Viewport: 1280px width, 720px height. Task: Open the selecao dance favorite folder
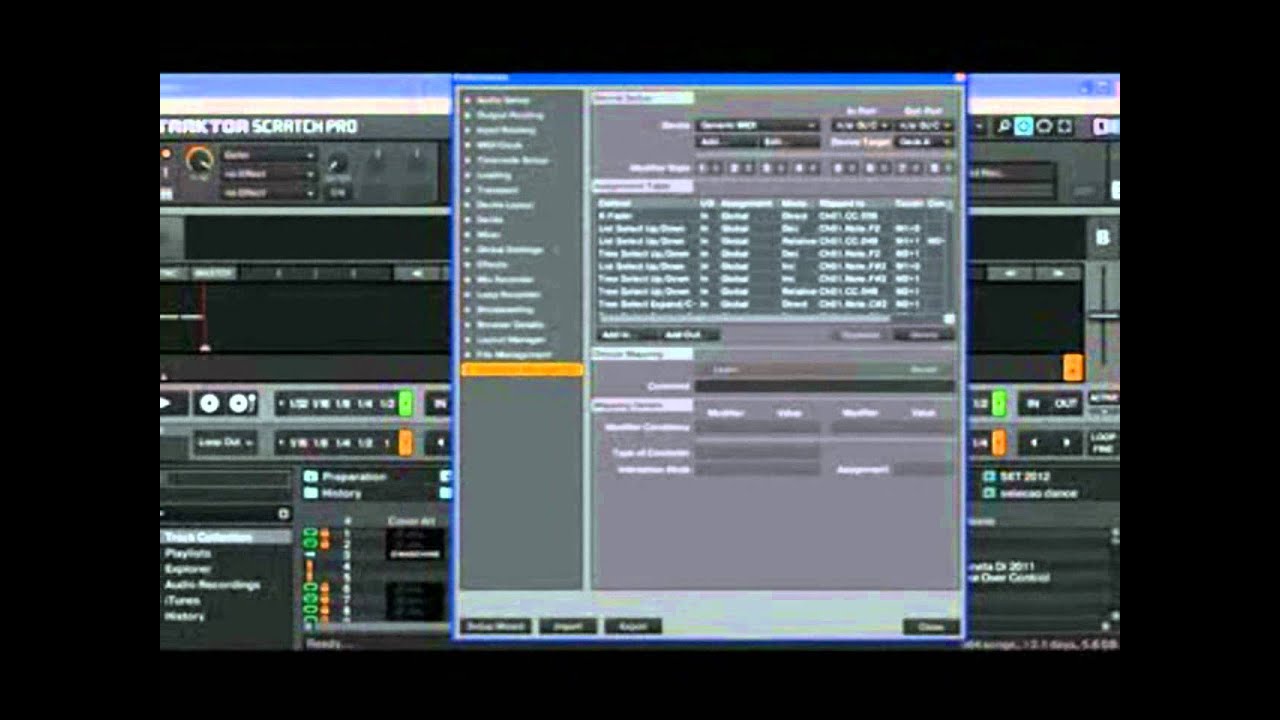point(1028,493)
